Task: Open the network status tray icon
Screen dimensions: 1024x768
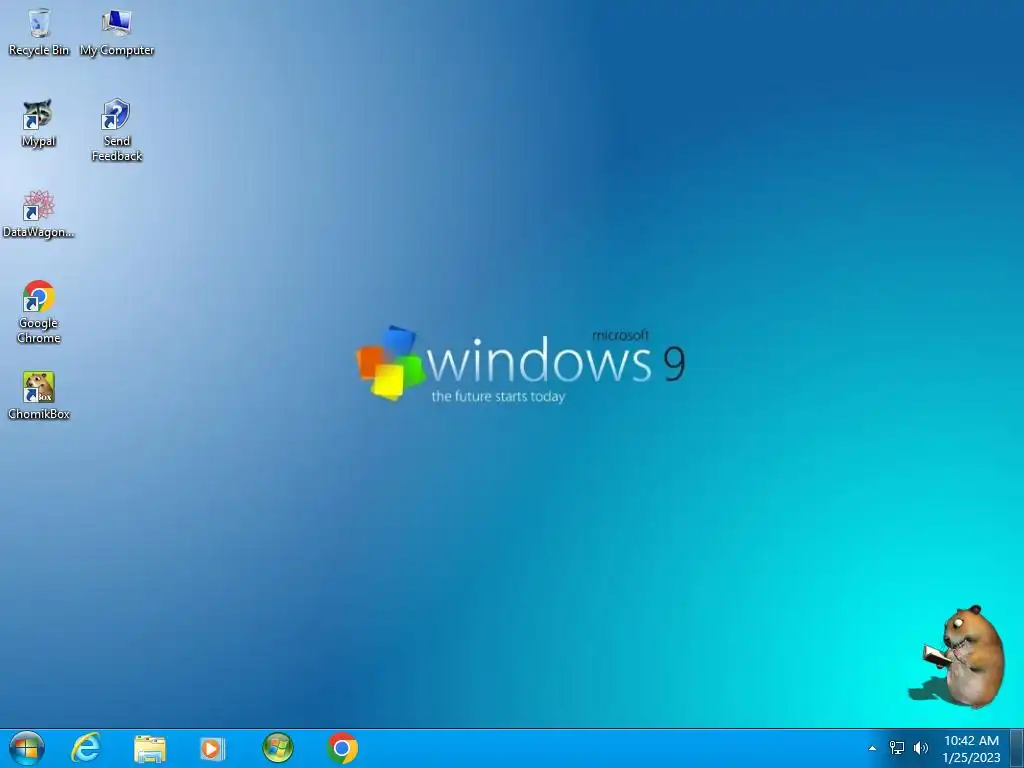Action: click(897, 748)
